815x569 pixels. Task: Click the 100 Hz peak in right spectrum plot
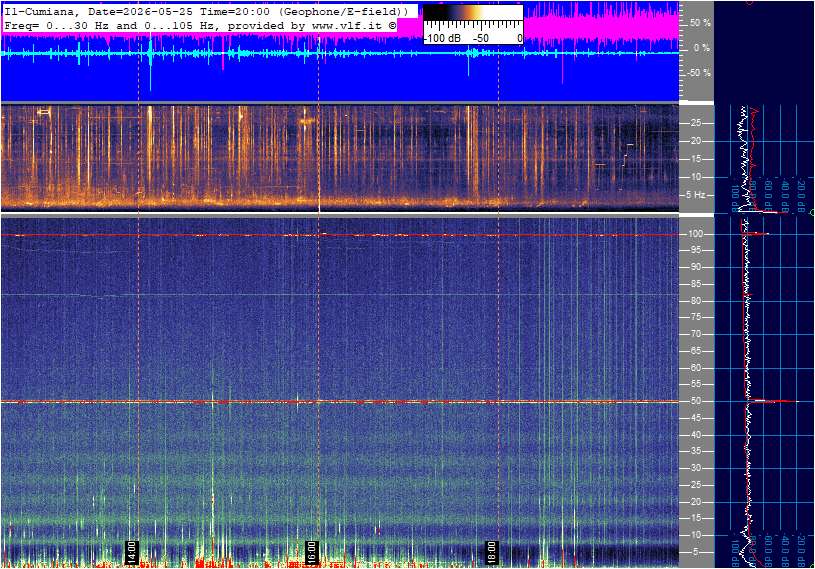[756, 234]
